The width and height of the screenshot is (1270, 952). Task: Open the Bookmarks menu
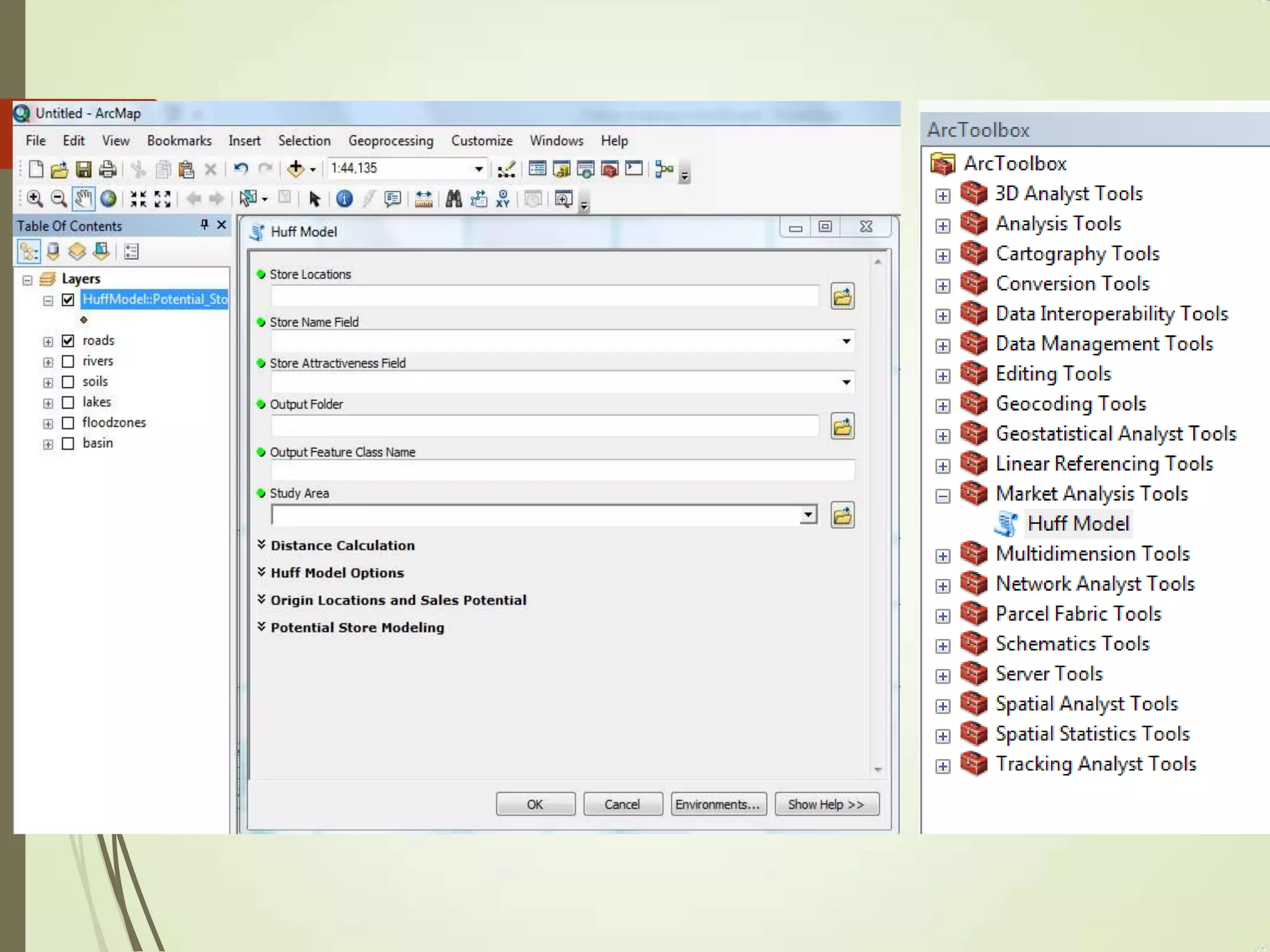click(179, 141)
